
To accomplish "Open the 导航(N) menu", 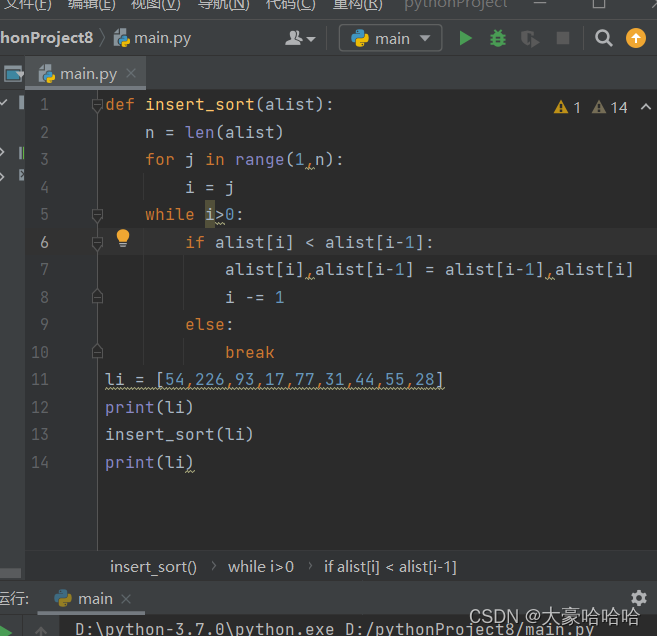I will 223,5.
